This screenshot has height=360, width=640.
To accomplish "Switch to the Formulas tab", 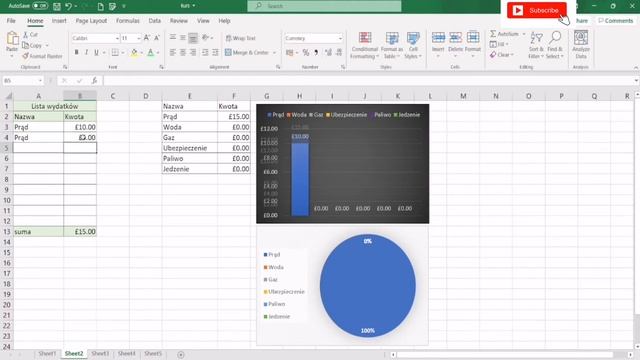I will click(x=127, y=21).
